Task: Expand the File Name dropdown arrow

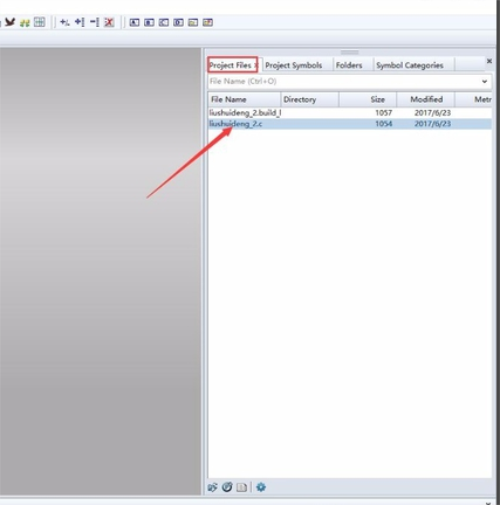Action: pos(484,81)
